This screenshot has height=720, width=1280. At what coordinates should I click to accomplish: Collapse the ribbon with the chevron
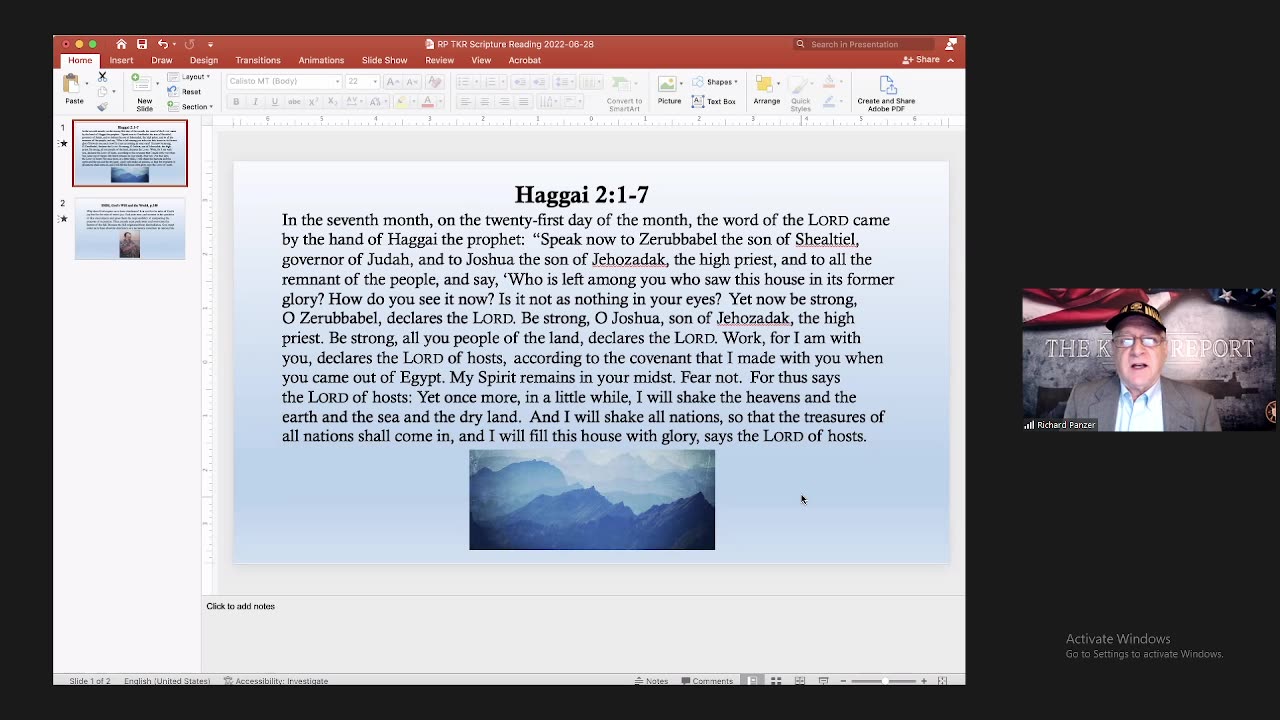click(950, 60)
